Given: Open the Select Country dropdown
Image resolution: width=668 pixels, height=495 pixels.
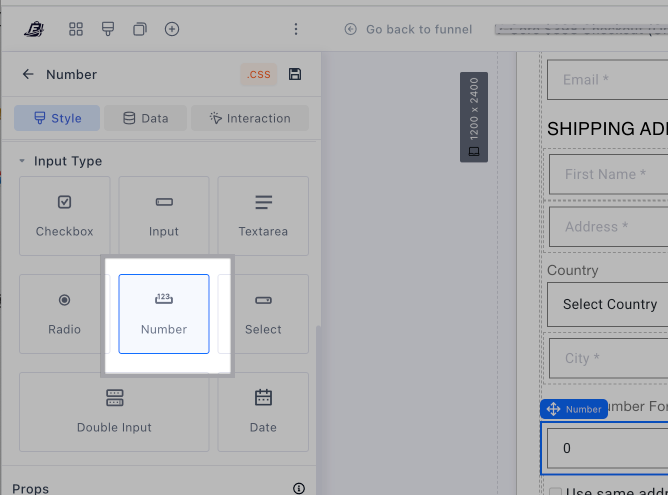Looking at the screenshot, I should pyautogui.click(x=607, y=304).
